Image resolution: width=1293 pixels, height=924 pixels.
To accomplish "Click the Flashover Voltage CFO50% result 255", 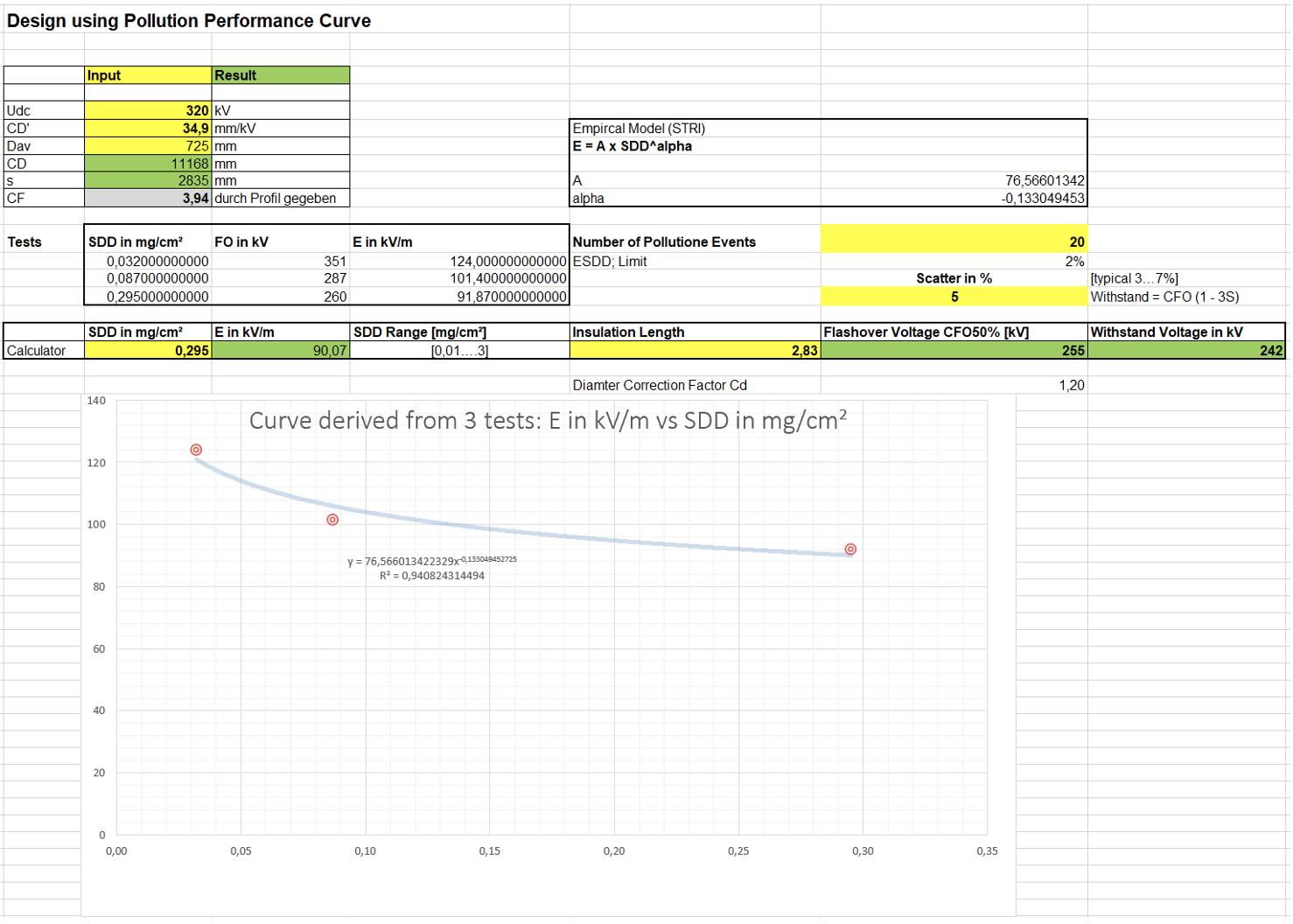I will 954,350.
